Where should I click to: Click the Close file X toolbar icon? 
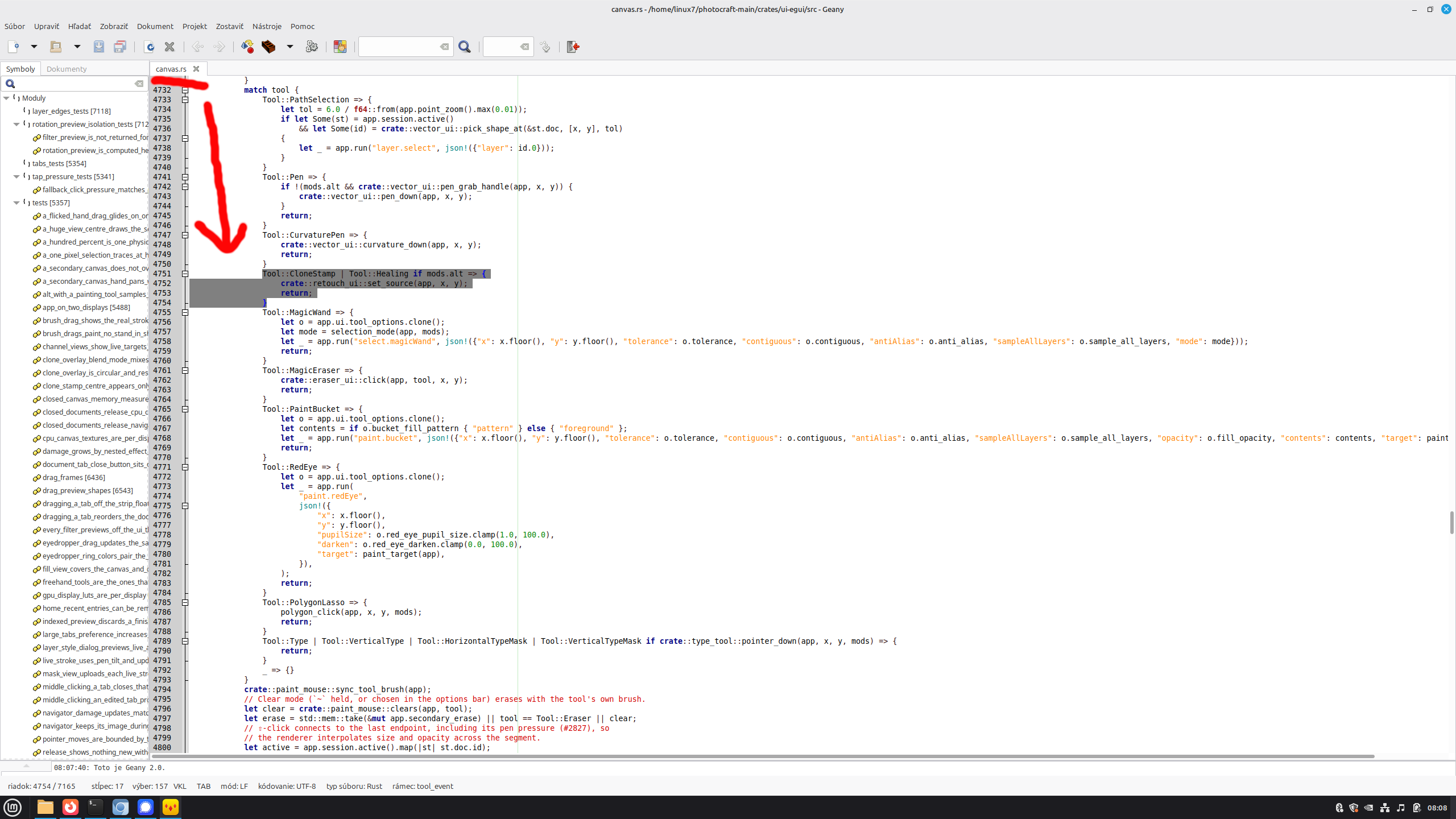169,47
